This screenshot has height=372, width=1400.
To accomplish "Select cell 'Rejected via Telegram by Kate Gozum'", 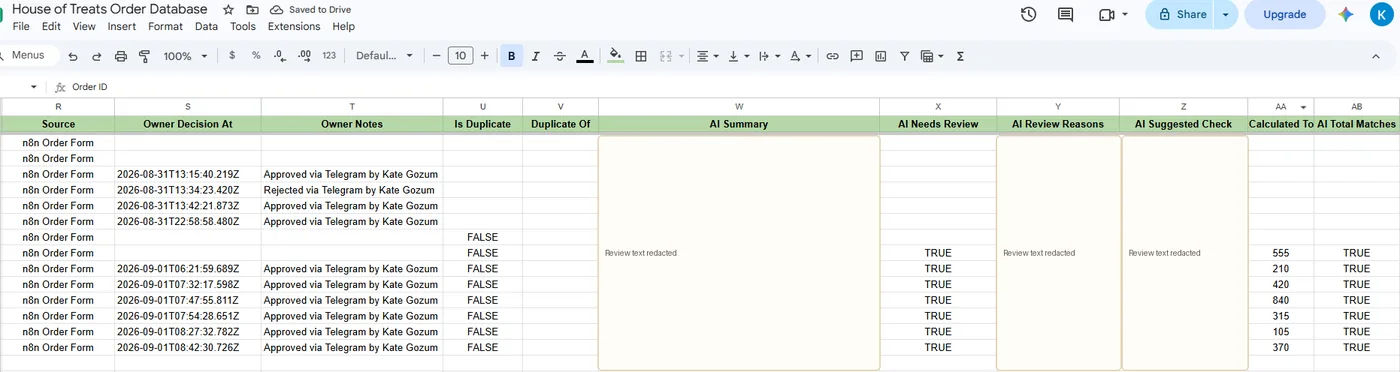I will click(x=352, y=190).
